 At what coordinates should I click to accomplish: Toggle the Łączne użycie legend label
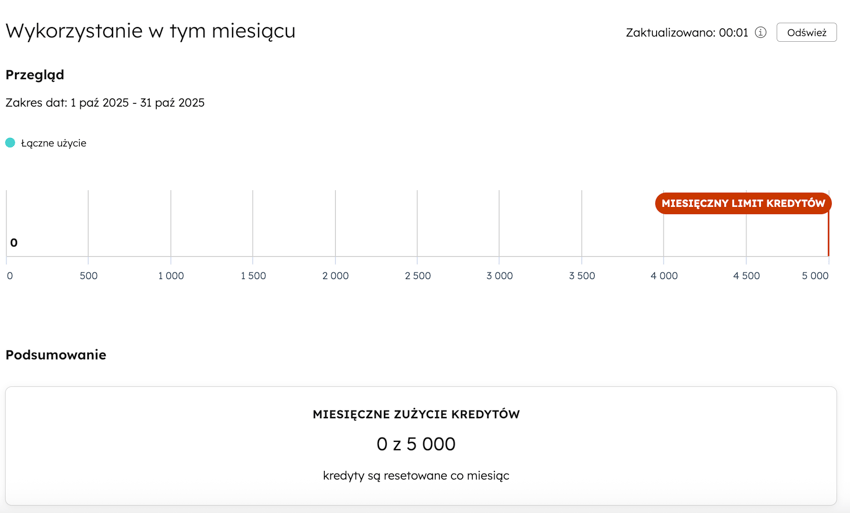point(54,143)
